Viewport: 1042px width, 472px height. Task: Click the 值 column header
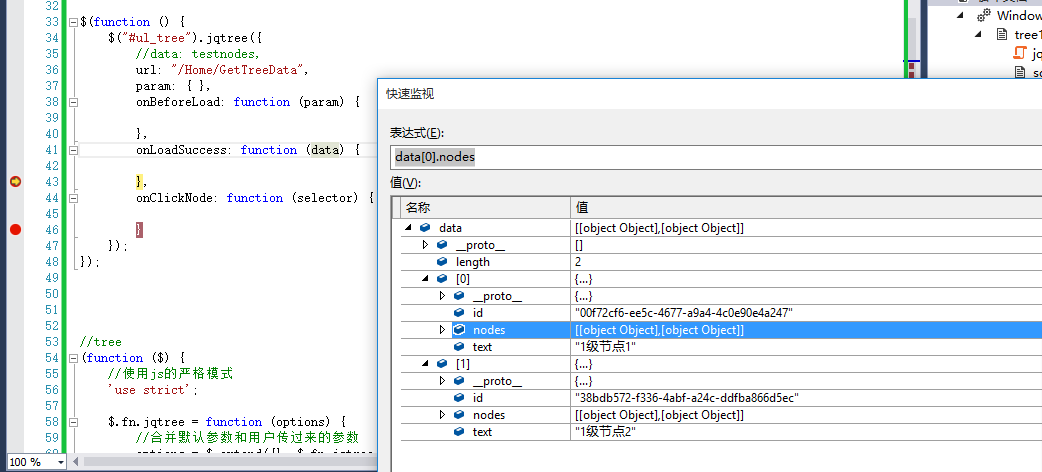(806, 207)
